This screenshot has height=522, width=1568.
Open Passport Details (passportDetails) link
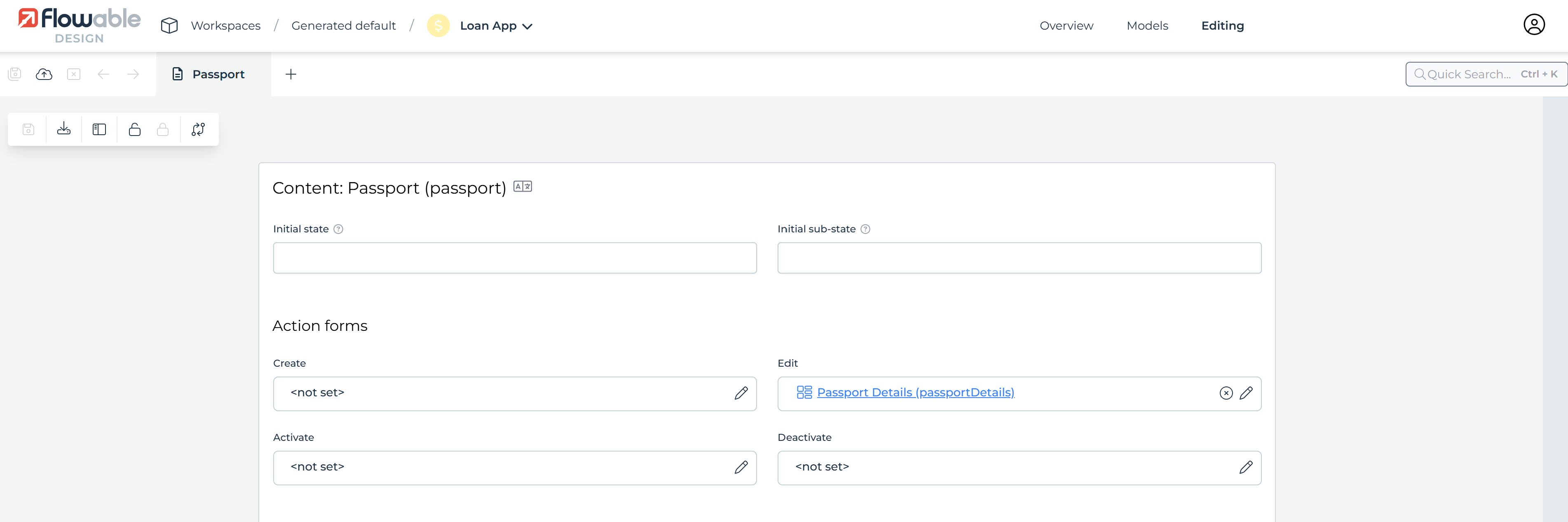(x=915, y=392)
